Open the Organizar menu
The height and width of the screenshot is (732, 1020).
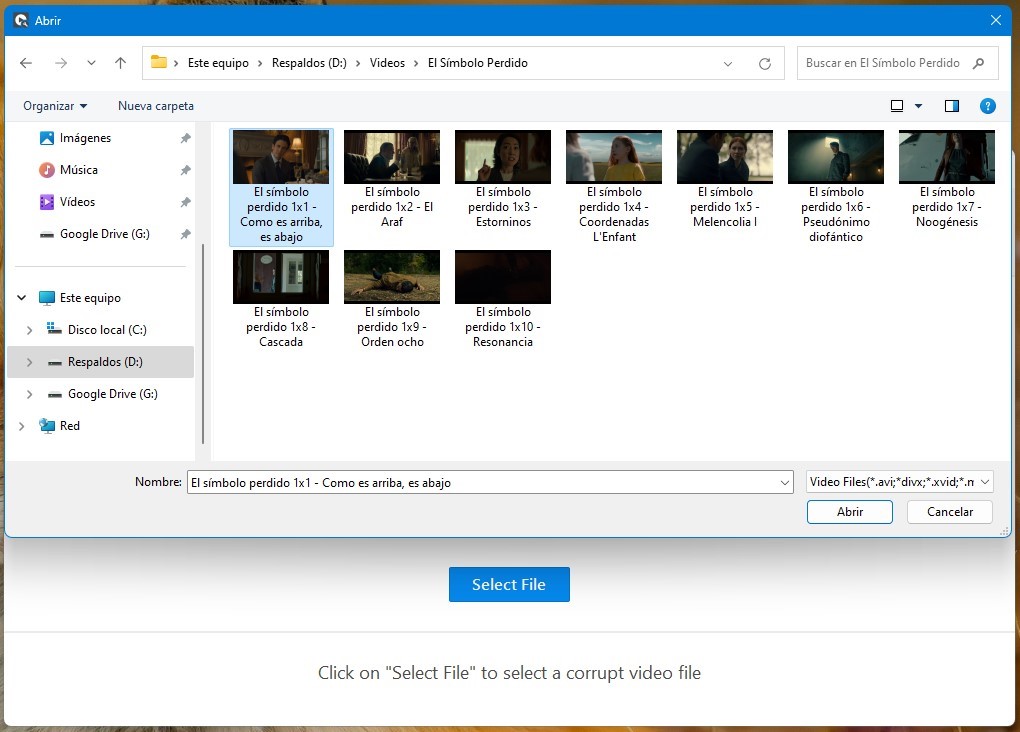pyautogui.click(x=55, y=106)
